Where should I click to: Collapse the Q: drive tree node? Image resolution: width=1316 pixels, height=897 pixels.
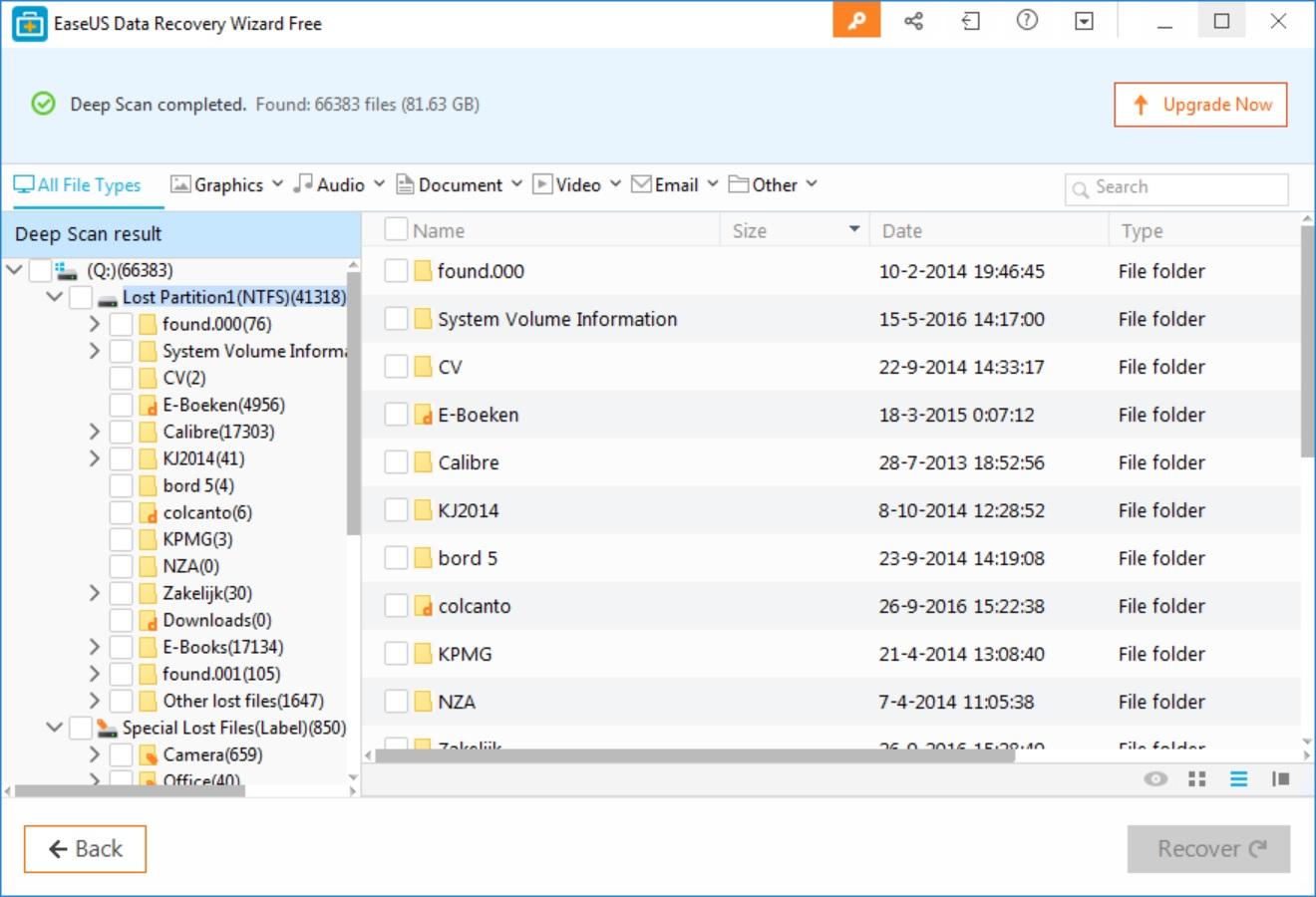pyautogui.click(x=14, y=269)
